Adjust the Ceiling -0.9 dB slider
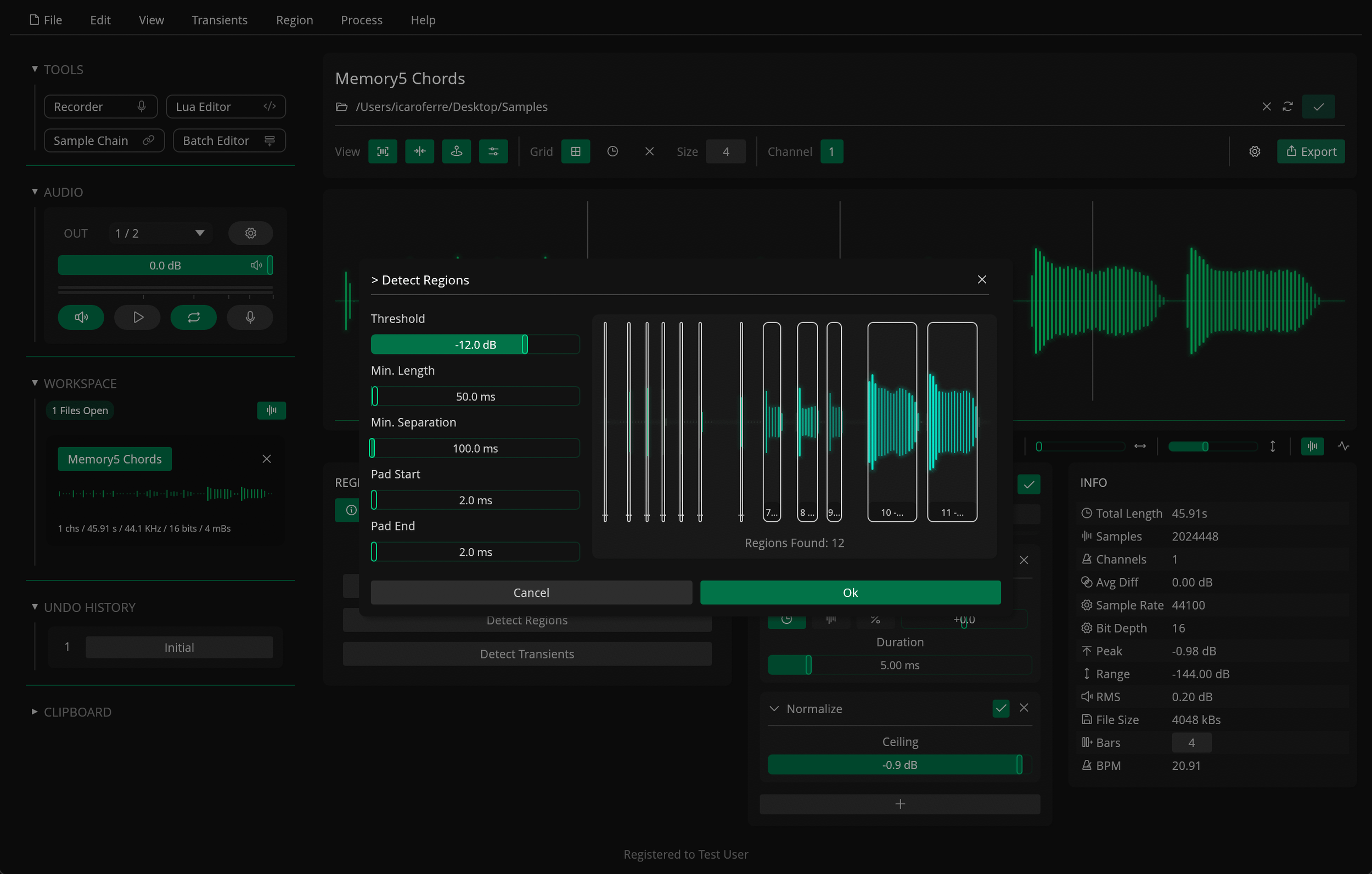 tap(899, 765)
